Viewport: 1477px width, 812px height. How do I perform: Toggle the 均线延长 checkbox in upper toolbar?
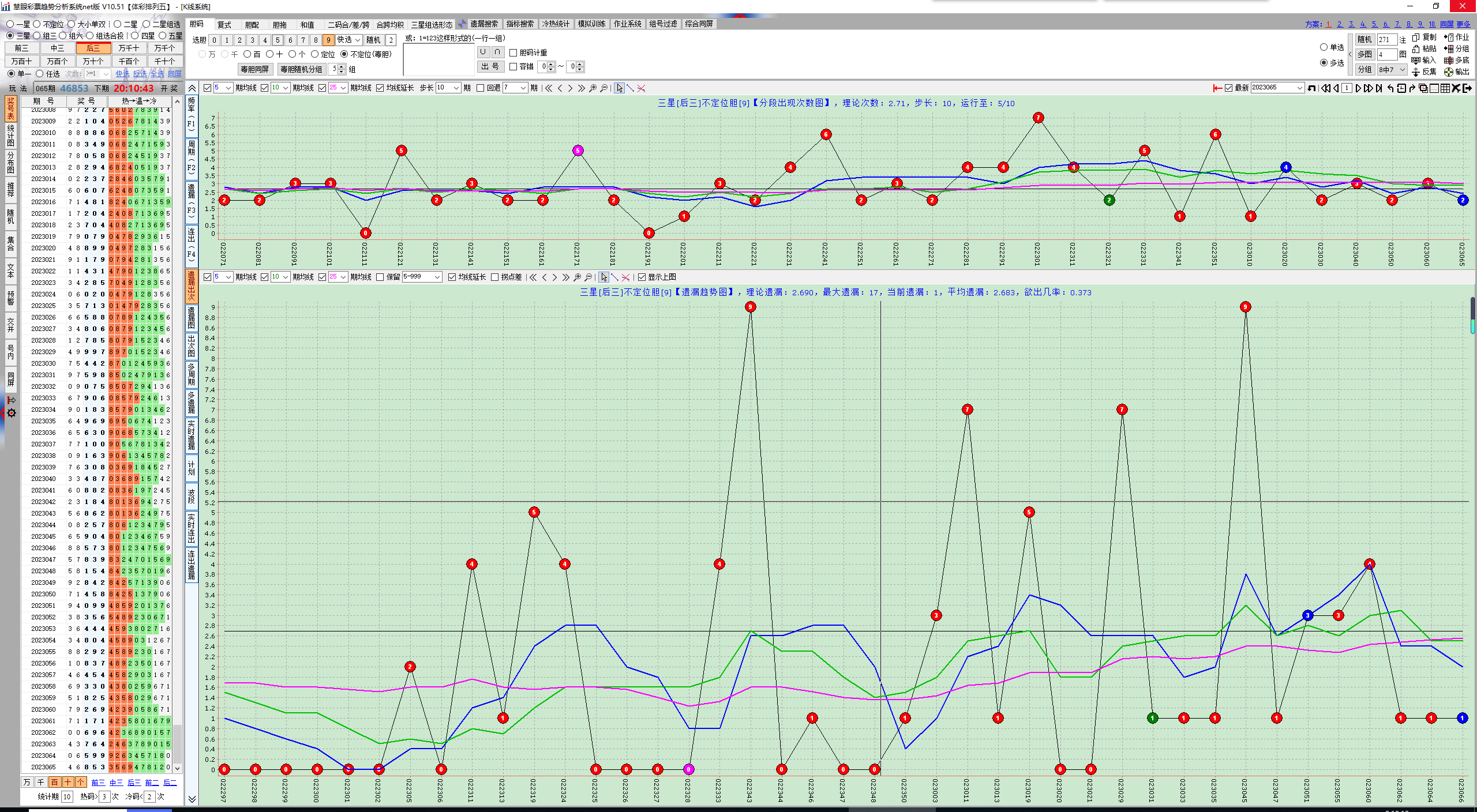380,88
